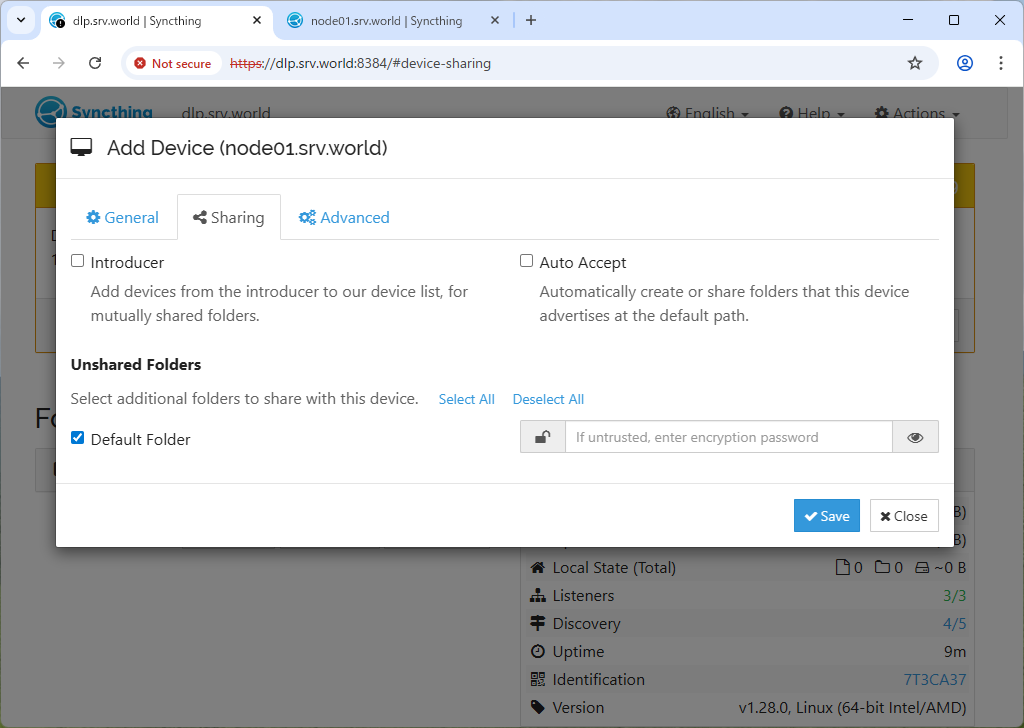Close the dlp.srv.world Syncthing tab
1024x728 pixels.
tap(257, 21)
